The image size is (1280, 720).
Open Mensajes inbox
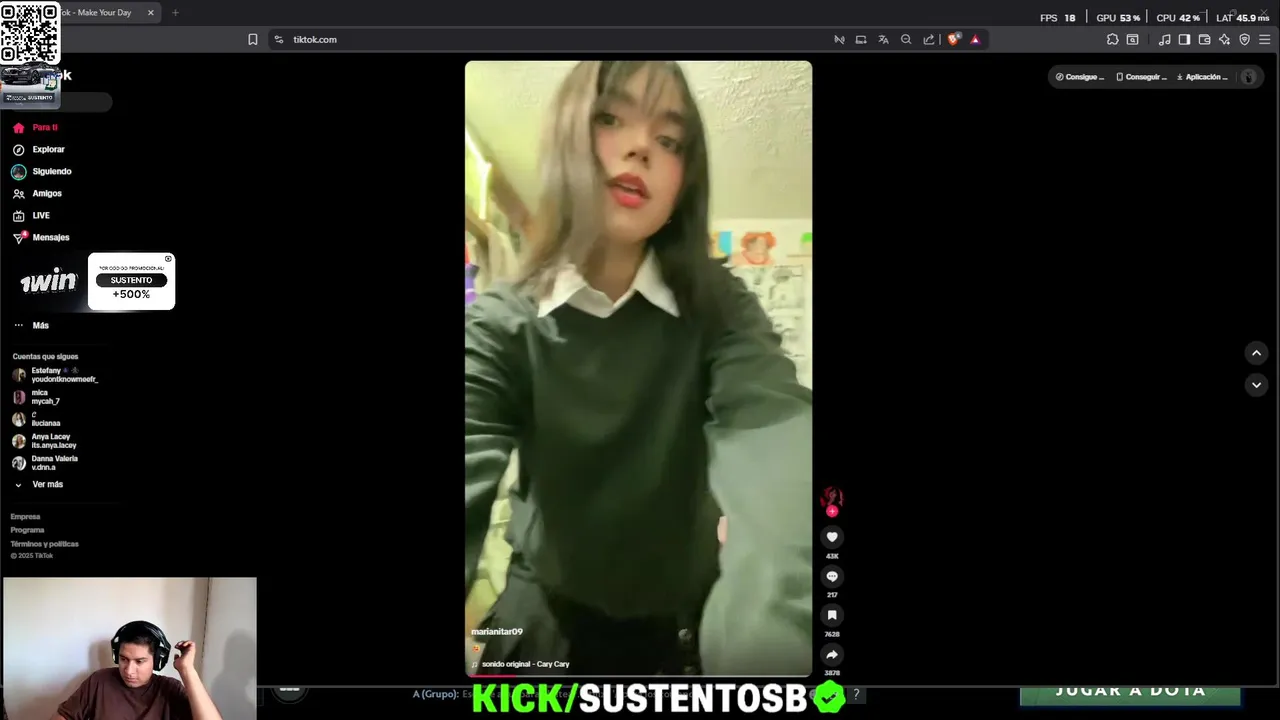[41, 238]
